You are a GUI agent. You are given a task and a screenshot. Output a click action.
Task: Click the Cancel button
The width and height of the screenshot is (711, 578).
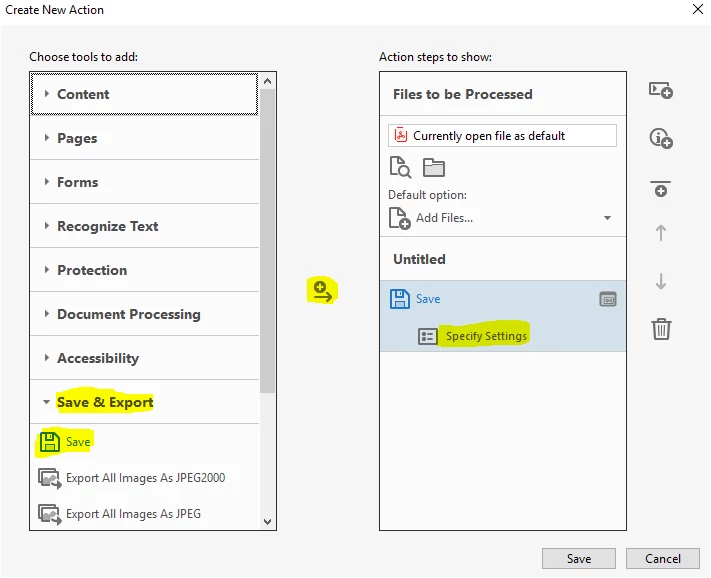pos(662,559)
